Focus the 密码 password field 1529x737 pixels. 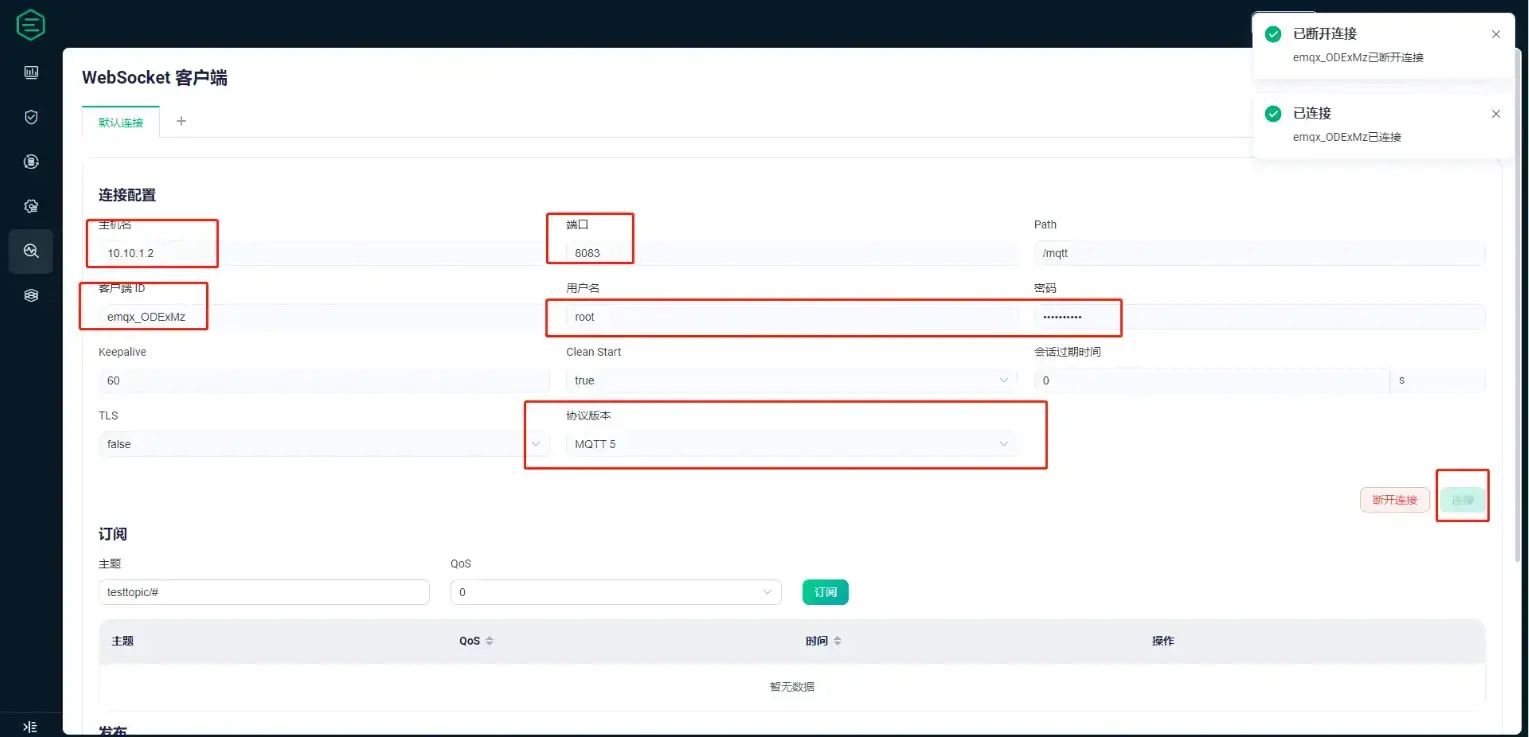click(x=1259, y=317)
